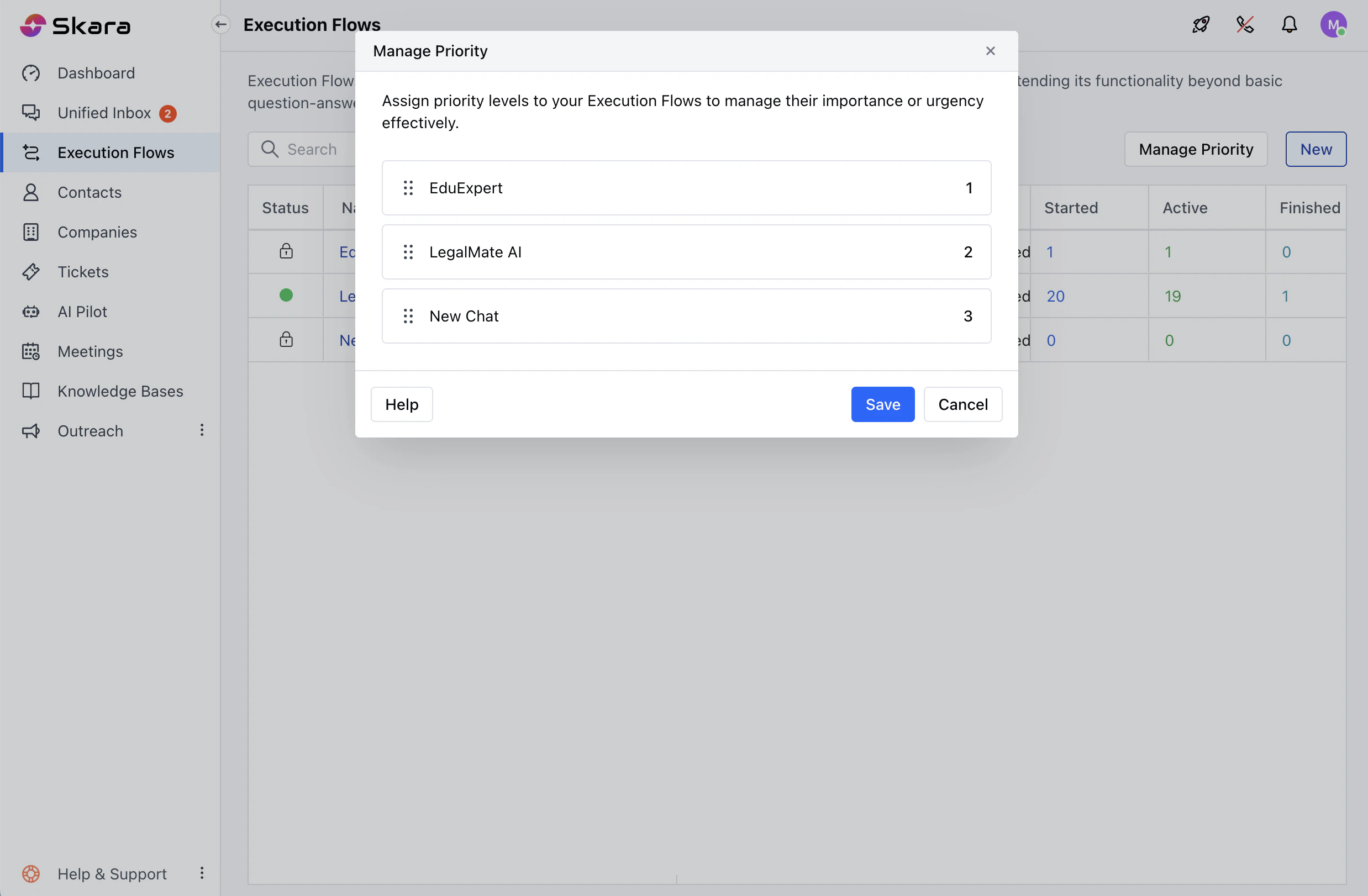Viewport: 1368px width, 896px height.
Task: Go to Unified Inbox
Action: click(x=104, y=113)
